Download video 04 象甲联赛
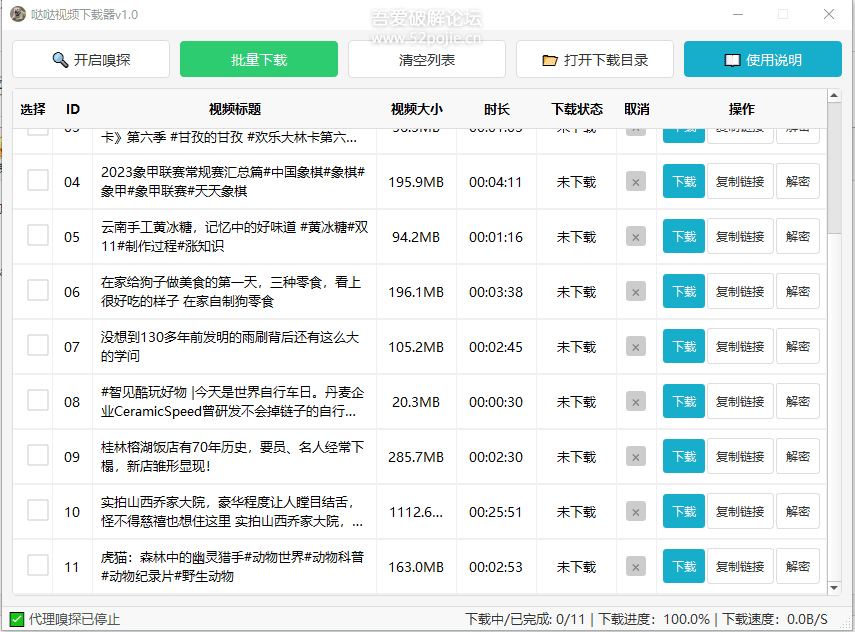855x632 pixels. pyautogui.click(x=684, y=181)
